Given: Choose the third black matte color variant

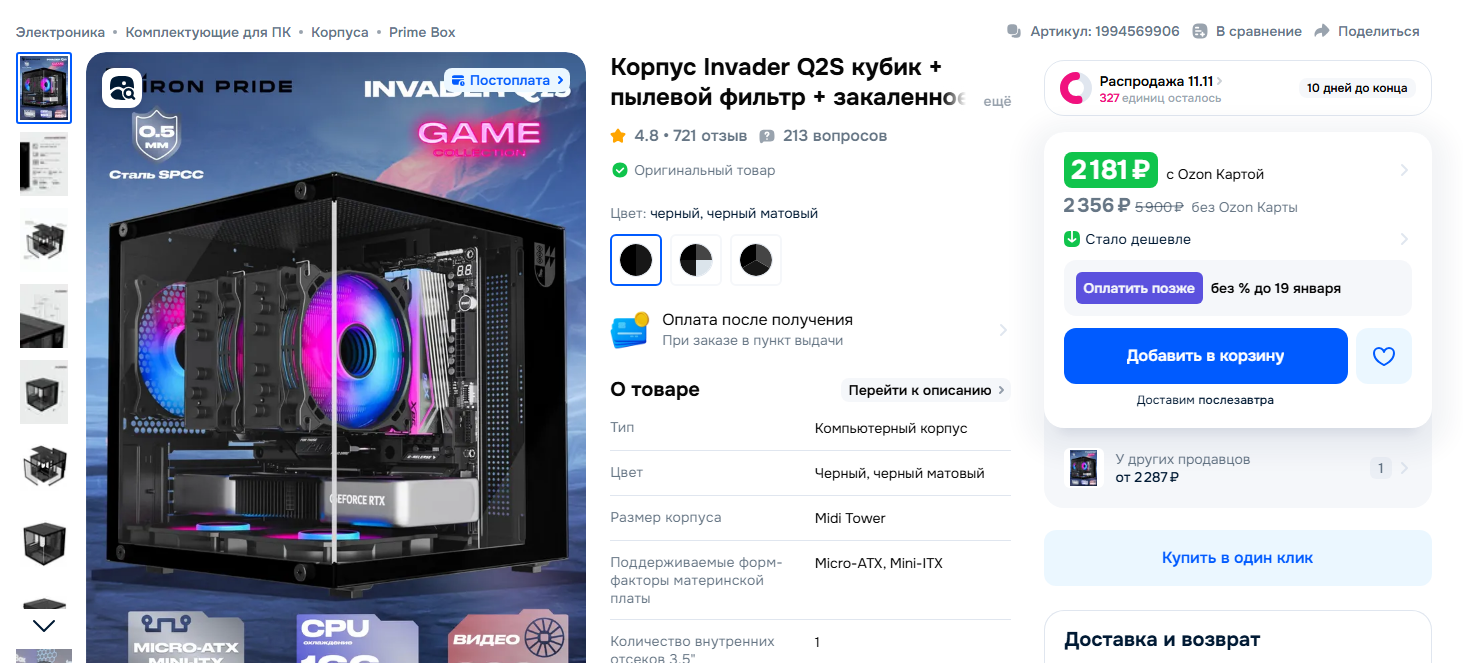Looking at the screenshot, I should click(756, 260).
